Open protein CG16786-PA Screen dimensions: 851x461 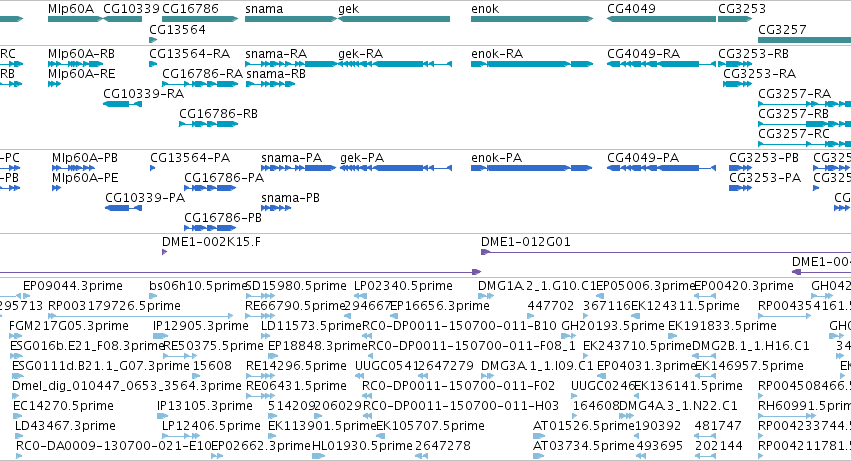click(x=224, y=178)
